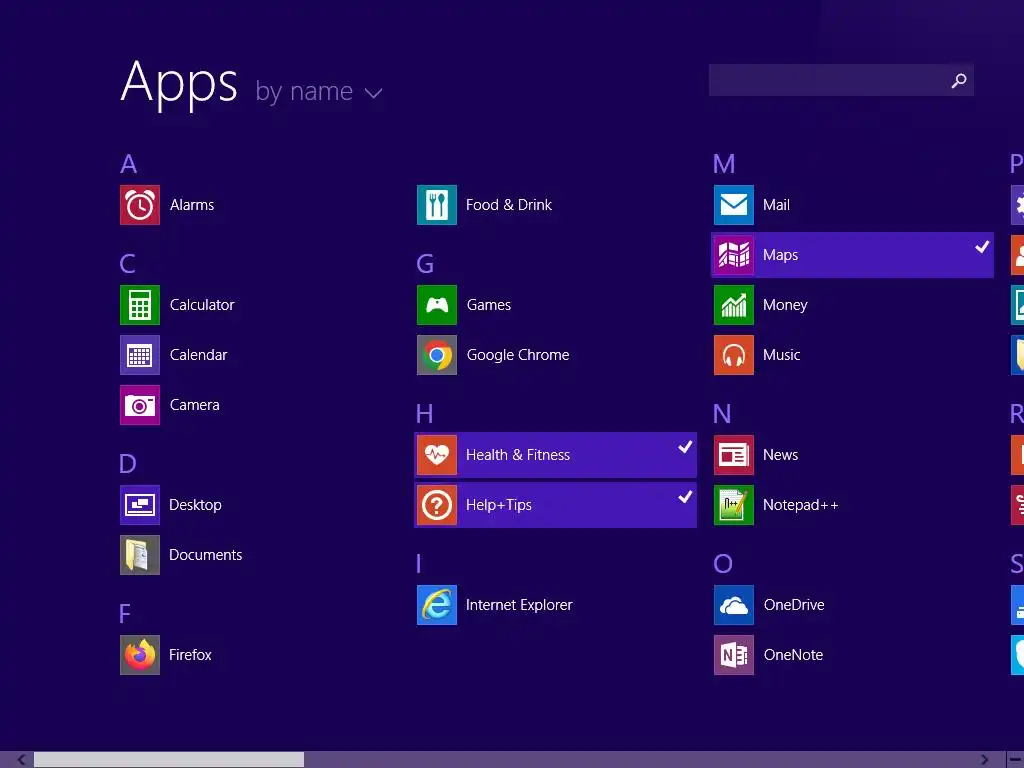Open the Alarms app icon
The image size is (1024, 768).
(140, 205)
